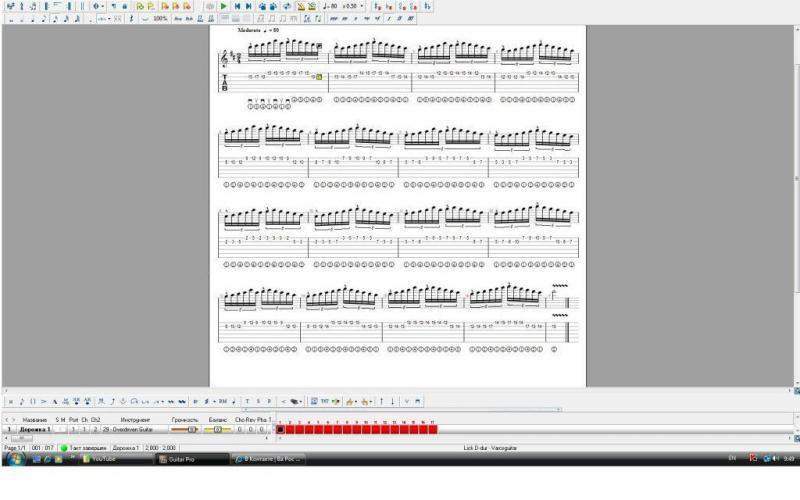Viewport: 800px width, 500px height.
Task: Click the text TXT insert icon
Action: click(x=324, y=402)
